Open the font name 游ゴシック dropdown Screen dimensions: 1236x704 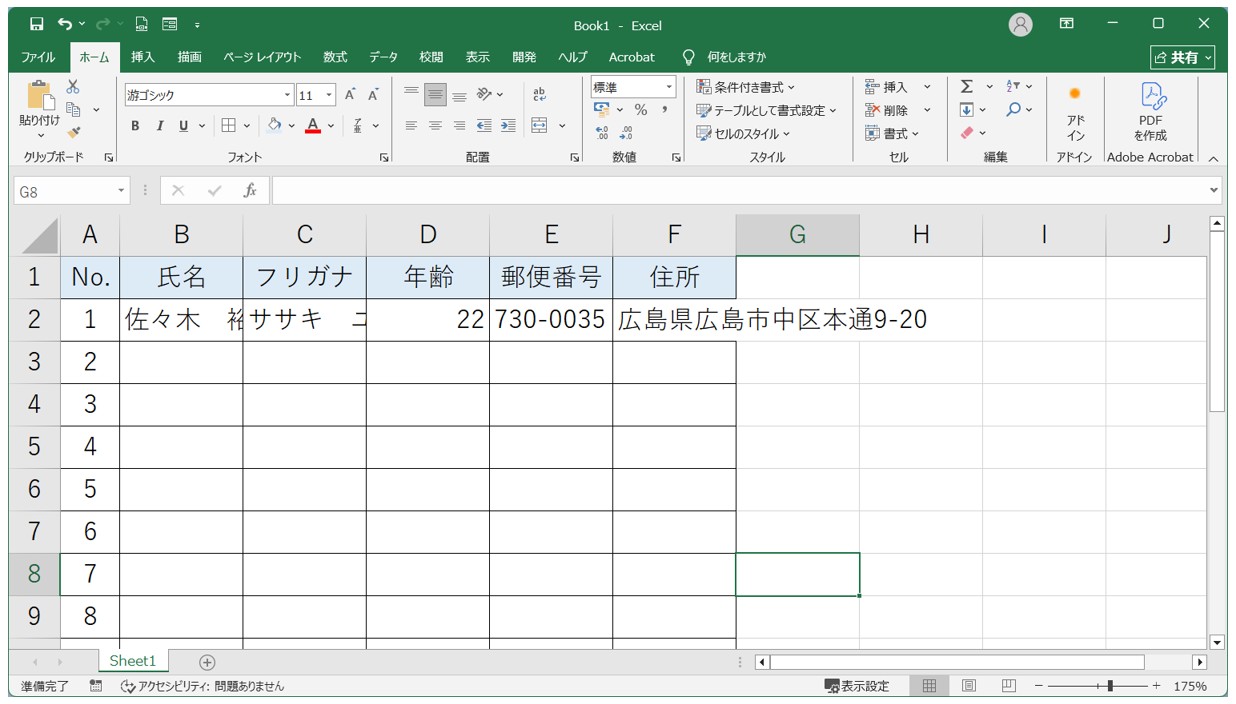point(288,96)
